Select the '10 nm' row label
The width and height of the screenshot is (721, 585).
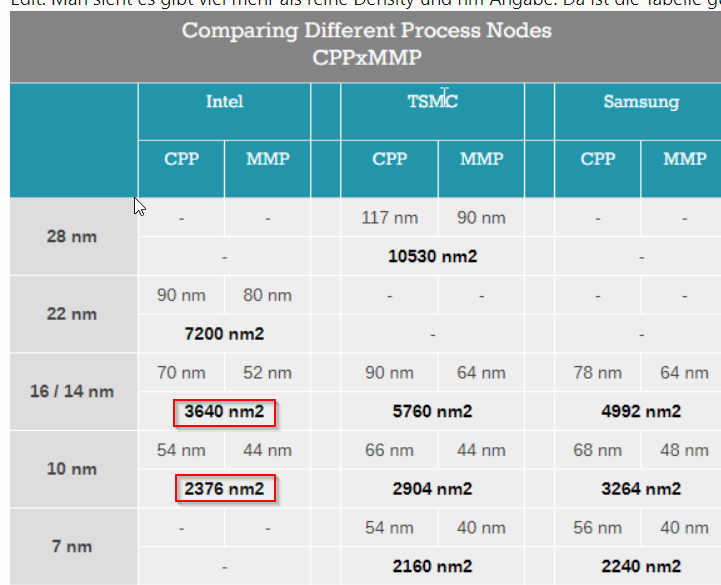(72, 469)
